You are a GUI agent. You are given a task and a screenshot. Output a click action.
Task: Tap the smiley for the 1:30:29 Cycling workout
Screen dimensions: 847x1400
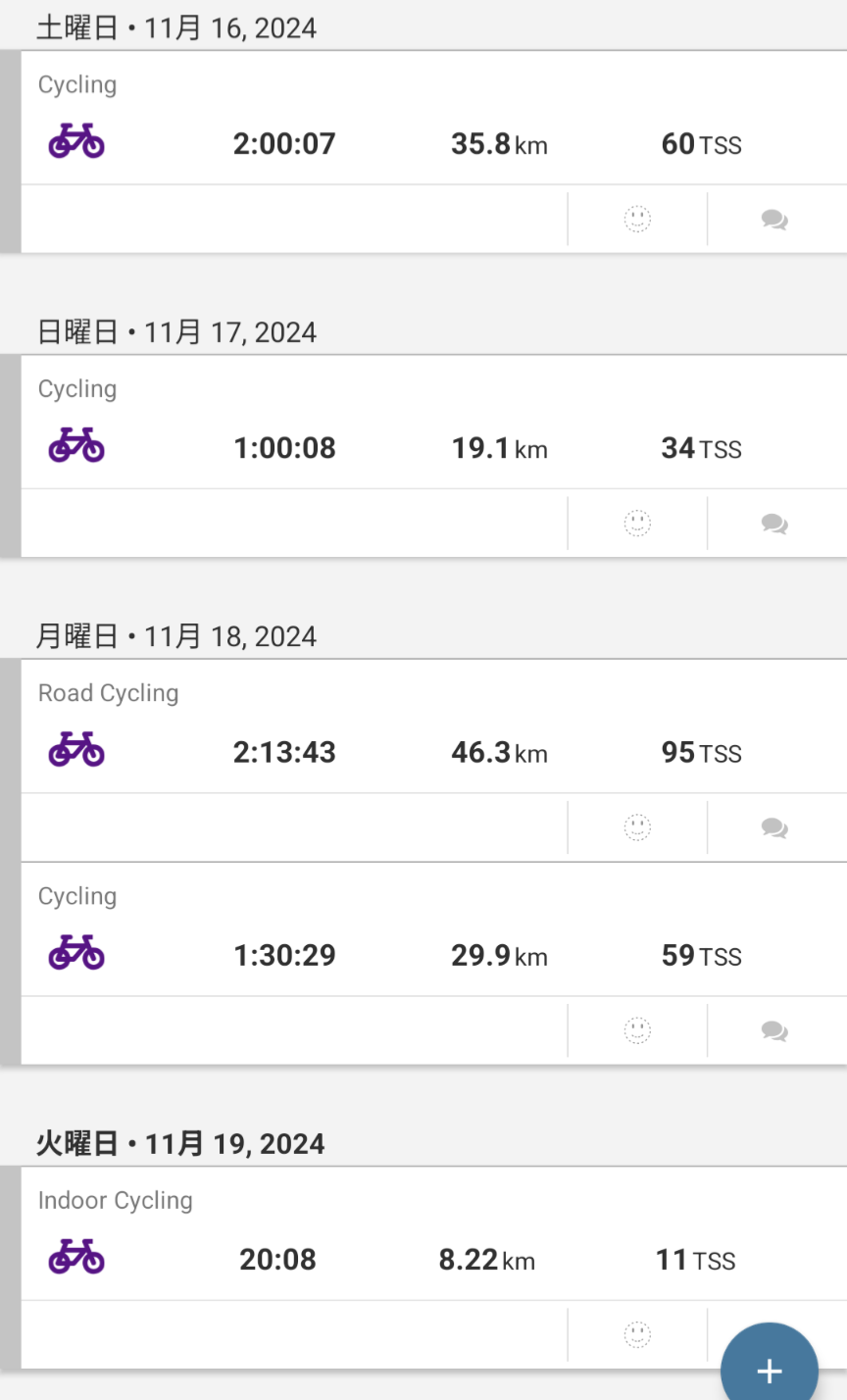637,1030
